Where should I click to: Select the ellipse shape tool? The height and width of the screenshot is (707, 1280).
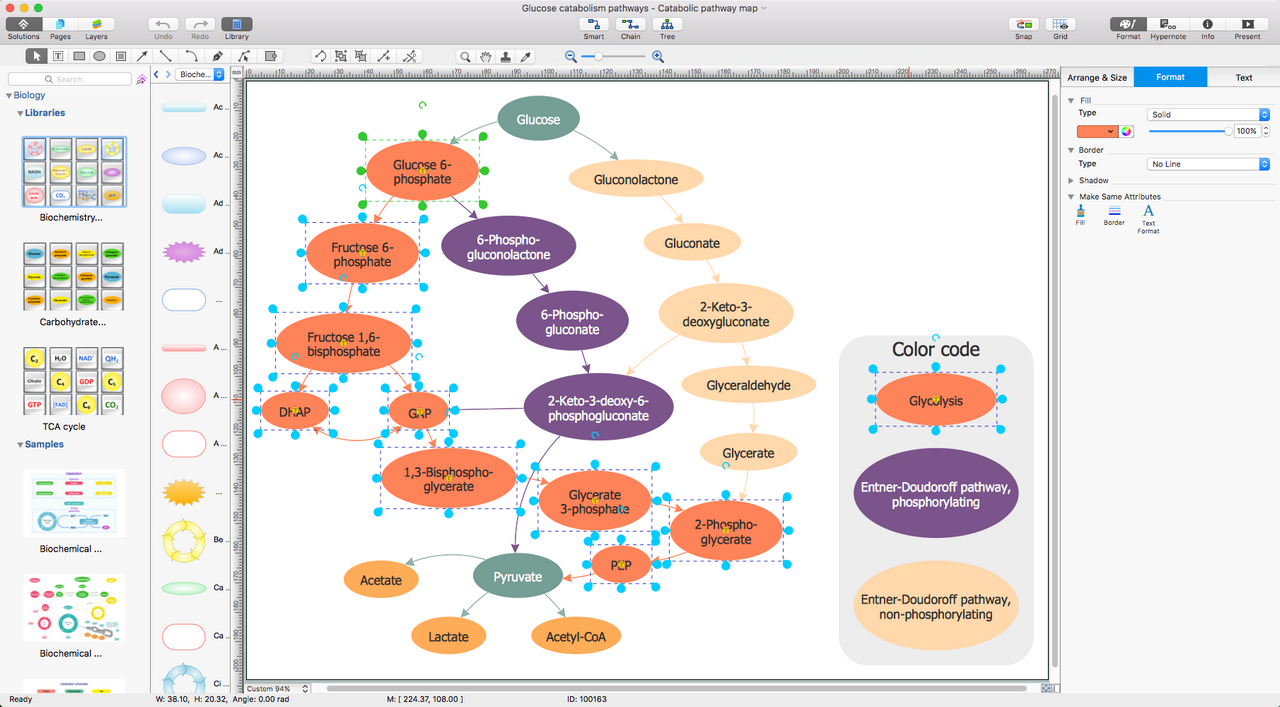click(x=100, y=56)
